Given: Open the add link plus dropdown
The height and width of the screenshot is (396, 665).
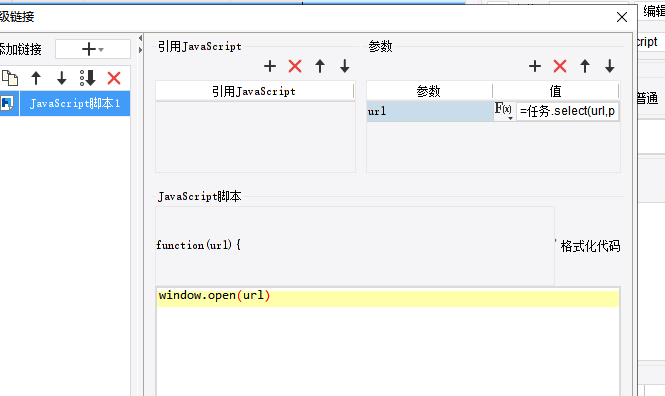Looking at the screenshot, I should coord(93,49).
